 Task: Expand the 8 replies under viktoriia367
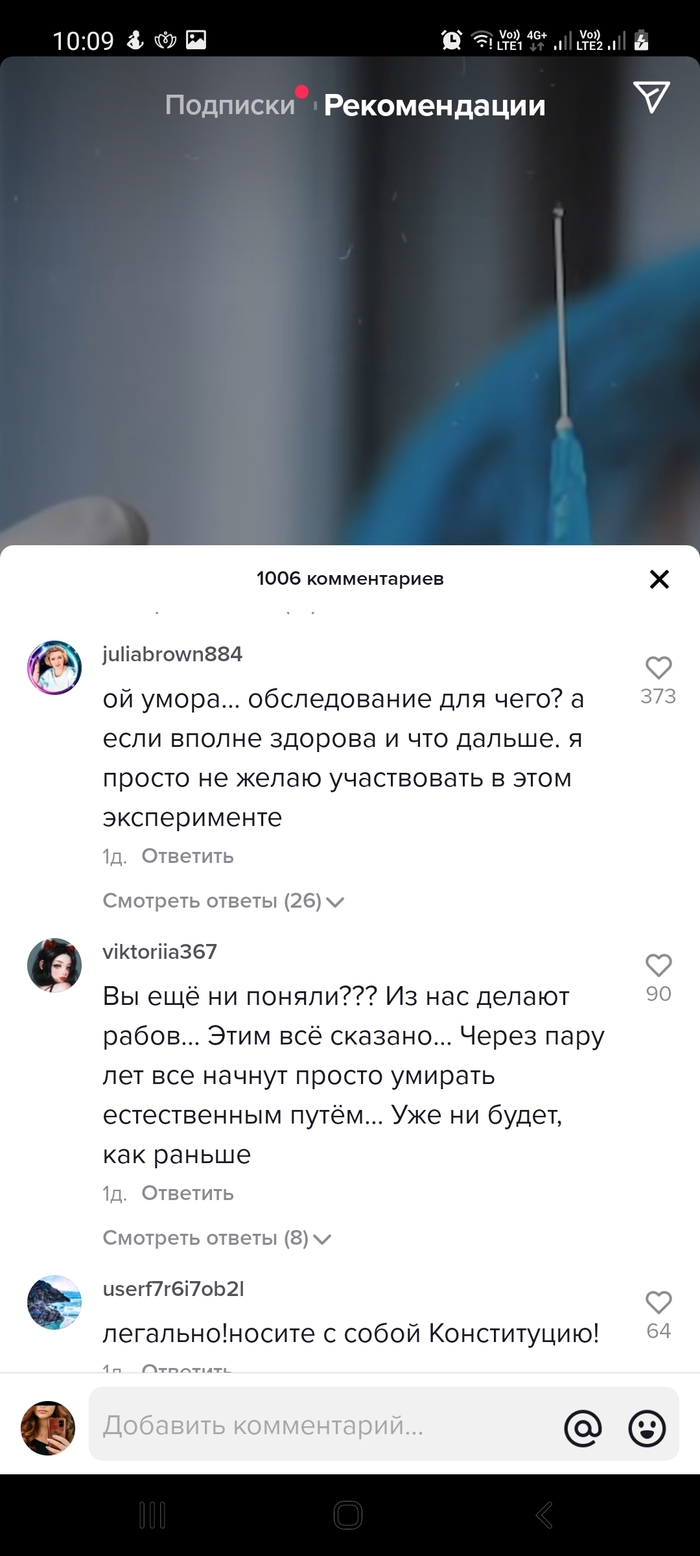pos(216,1238)
